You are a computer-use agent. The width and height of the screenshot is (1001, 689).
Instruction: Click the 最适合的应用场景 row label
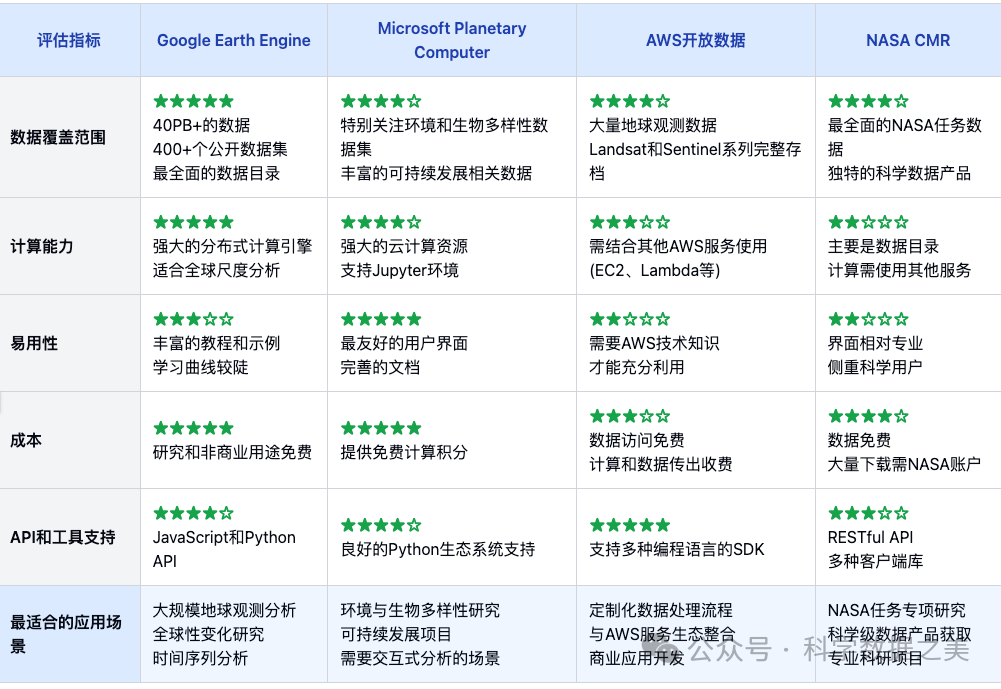pyautogui.click(x=66, y=634)
